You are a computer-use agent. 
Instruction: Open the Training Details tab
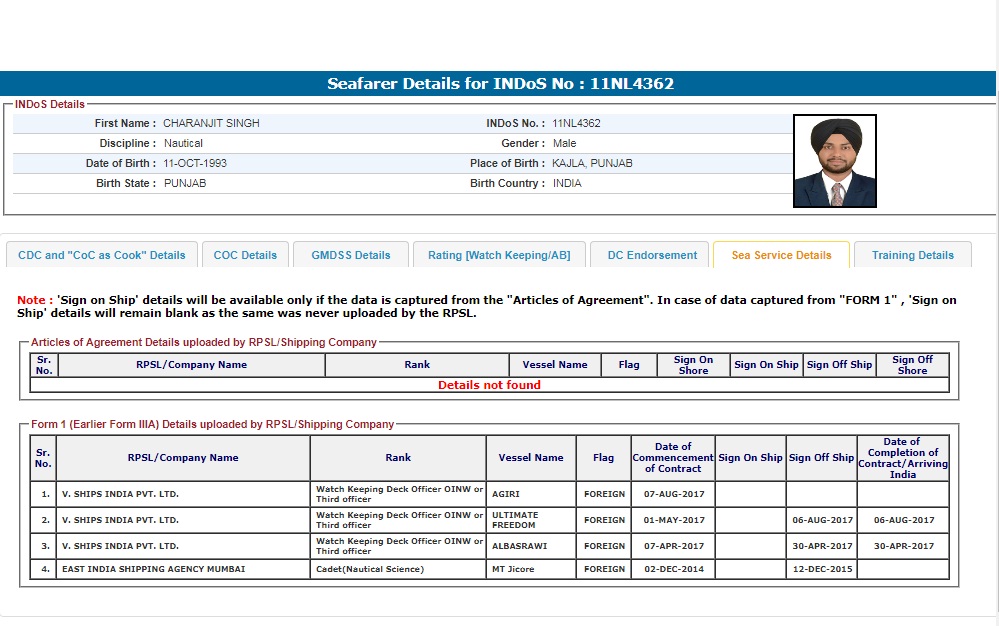(912, 255)
